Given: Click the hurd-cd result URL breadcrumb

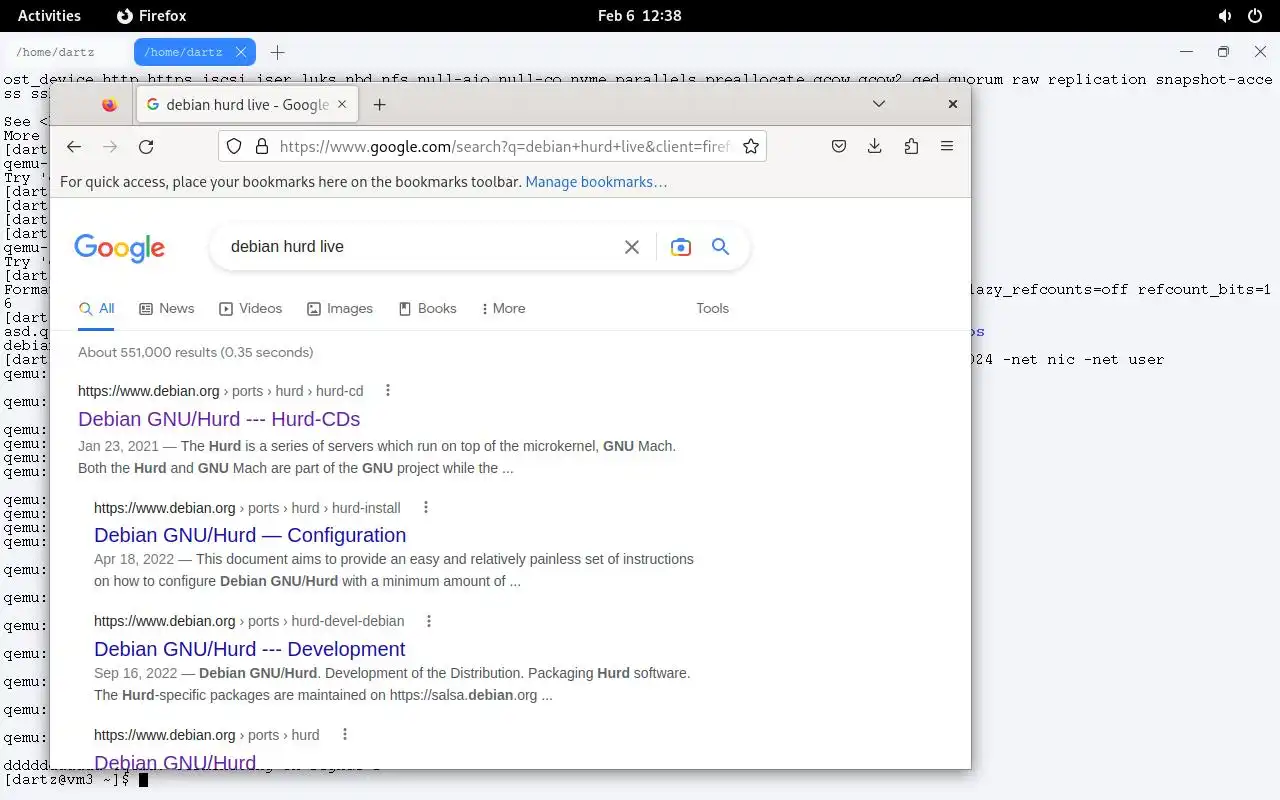Looking at the screenshot, I should 220,391.
